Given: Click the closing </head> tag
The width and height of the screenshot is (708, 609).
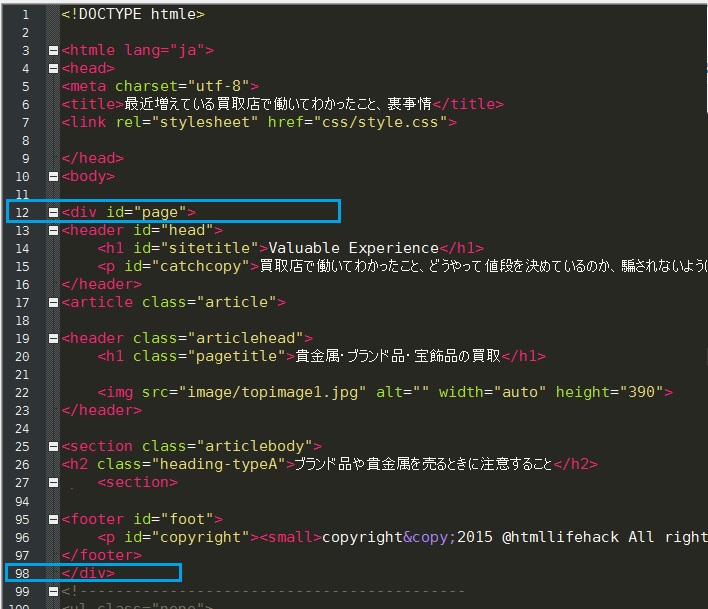Looking at the screenshot, I should [x=93, y=158].
